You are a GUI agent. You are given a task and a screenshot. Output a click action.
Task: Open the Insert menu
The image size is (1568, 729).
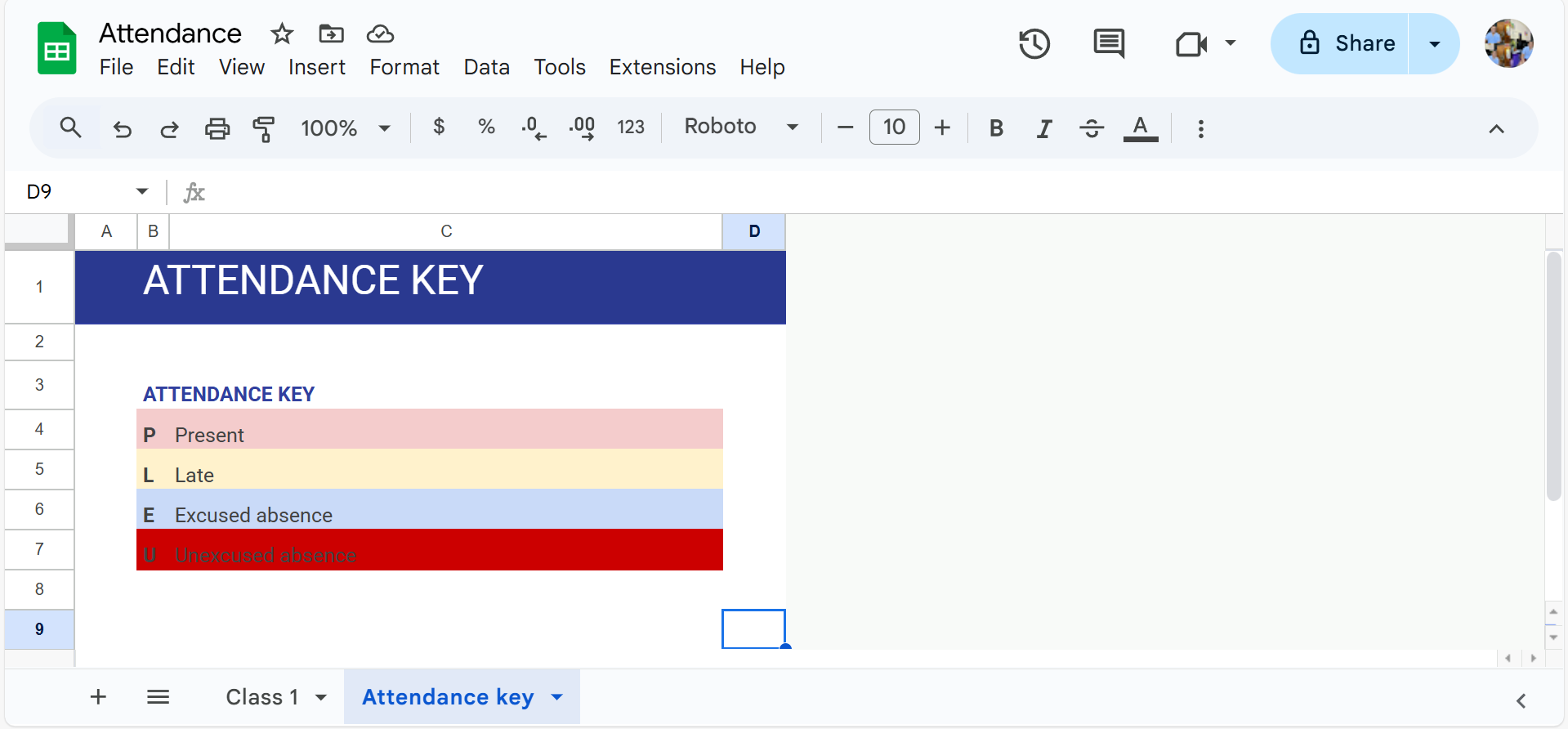pos(317,67)
